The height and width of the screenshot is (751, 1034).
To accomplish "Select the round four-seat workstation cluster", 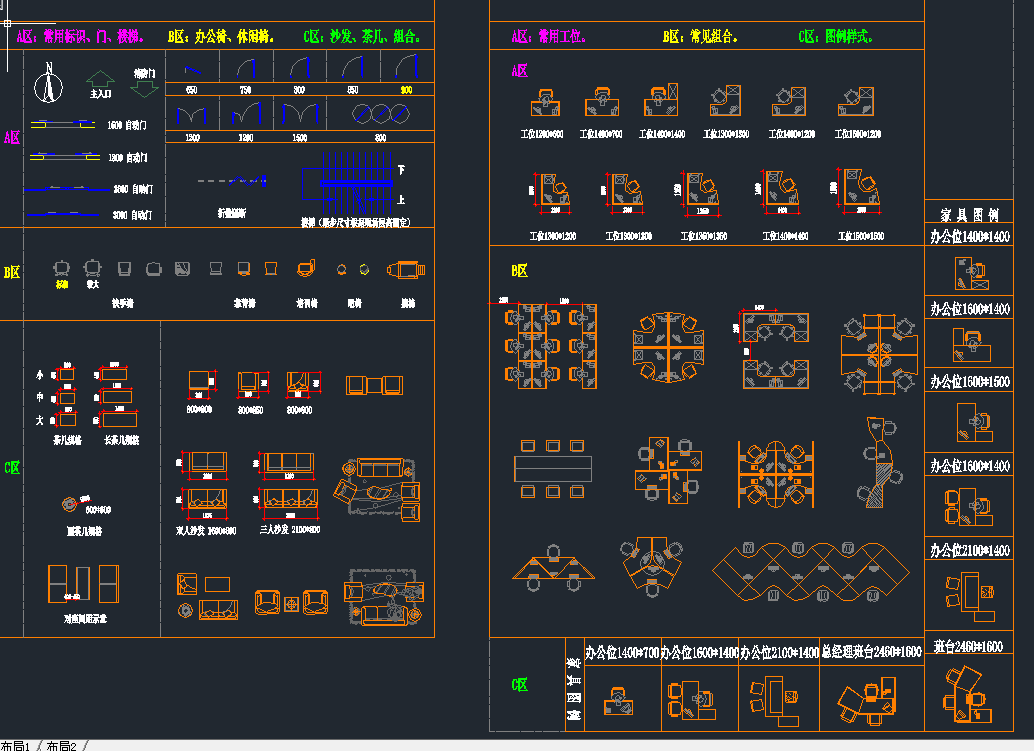I will [x=668, y=347].
